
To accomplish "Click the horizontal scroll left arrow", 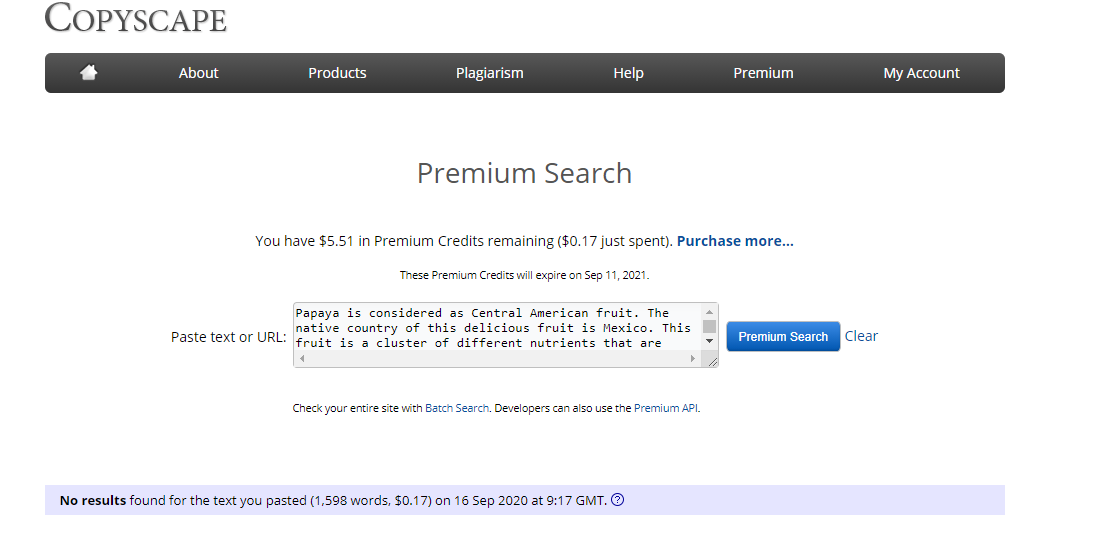I will [302, 358].
